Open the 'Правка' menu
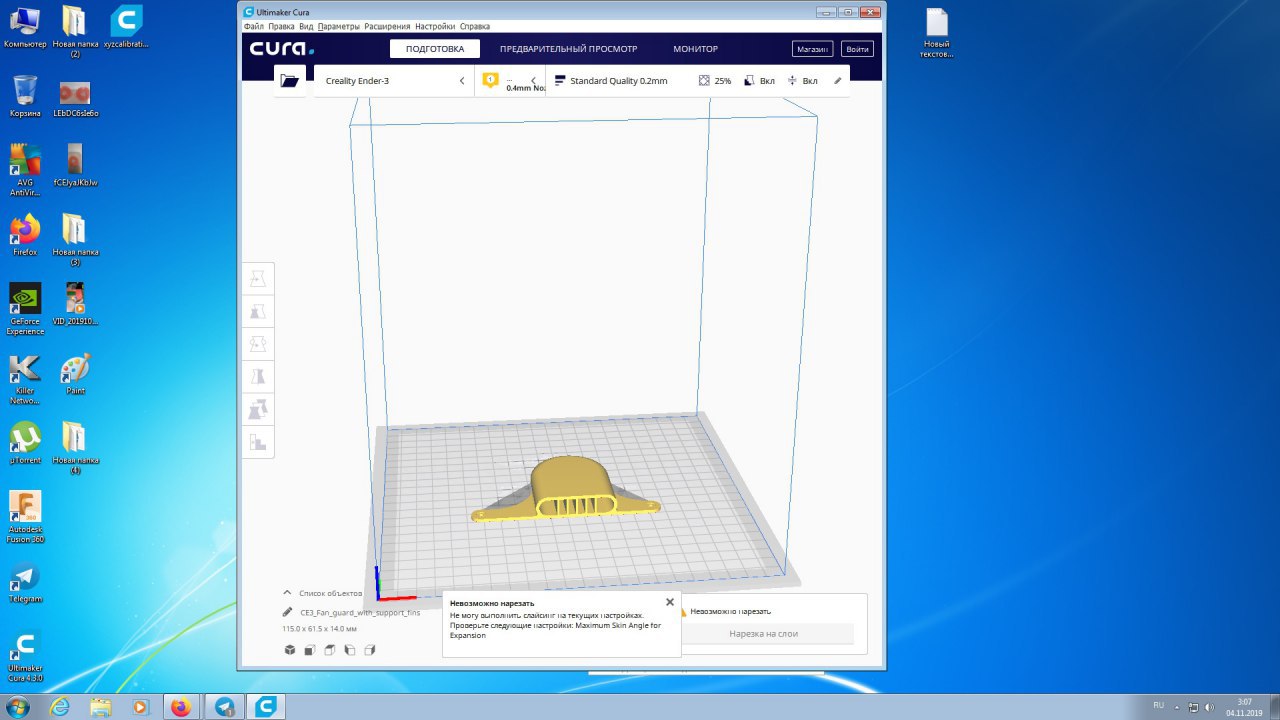Screen dimensions: 1280x720 click(x=281, y=26)
